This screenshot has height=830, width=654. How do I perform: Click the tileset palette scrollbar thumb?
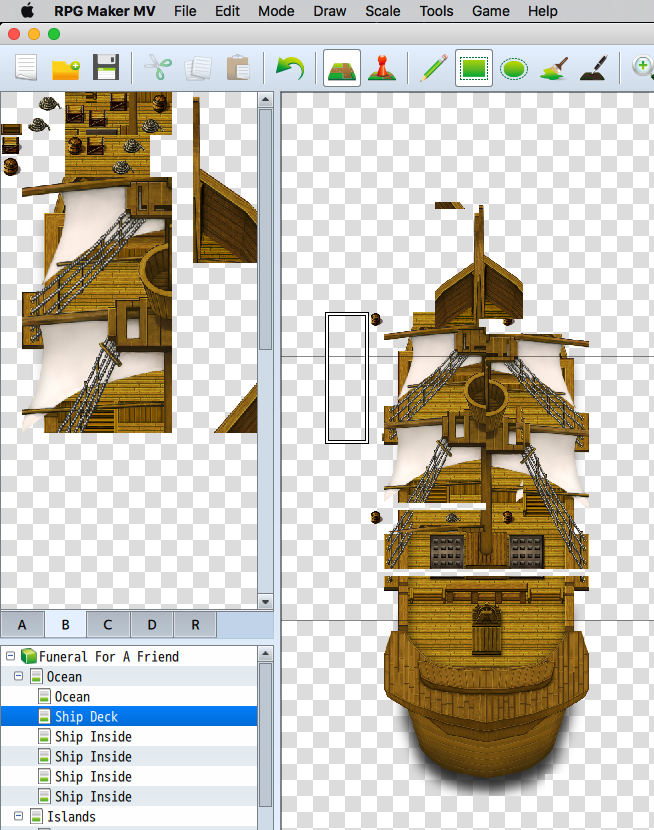(266, 229)
